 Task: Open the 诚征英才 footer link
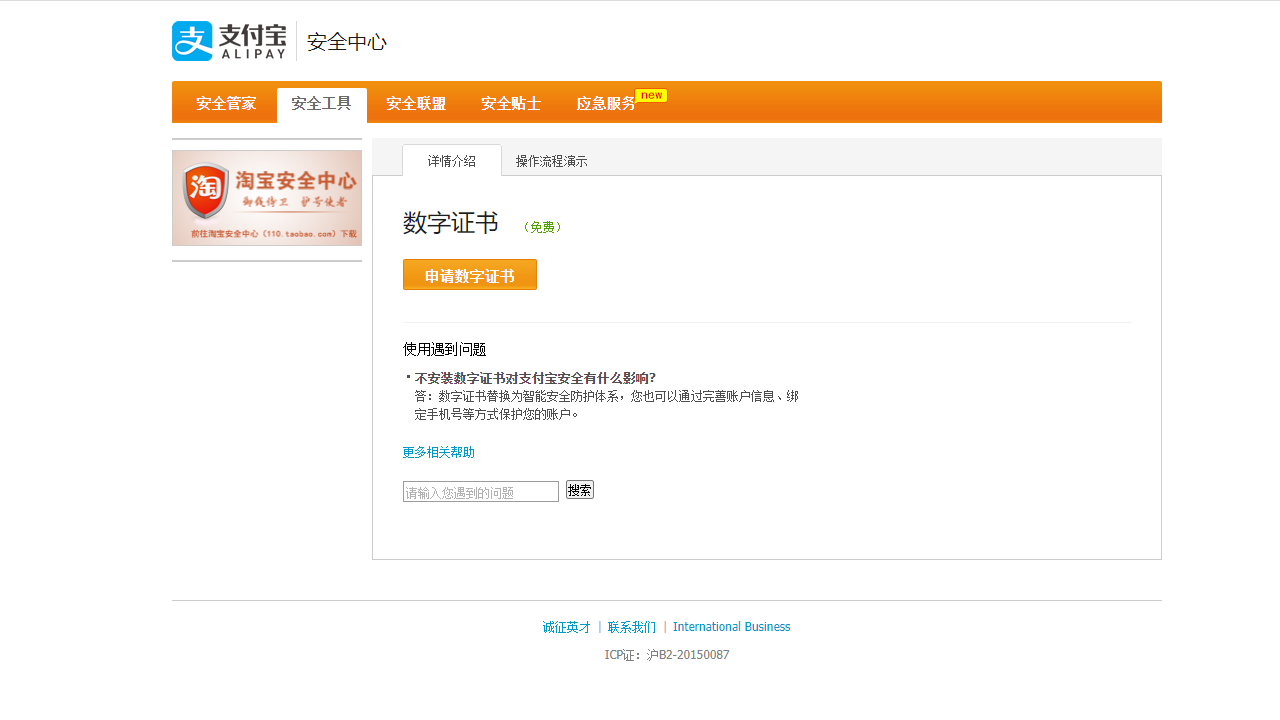click(564, 626)
